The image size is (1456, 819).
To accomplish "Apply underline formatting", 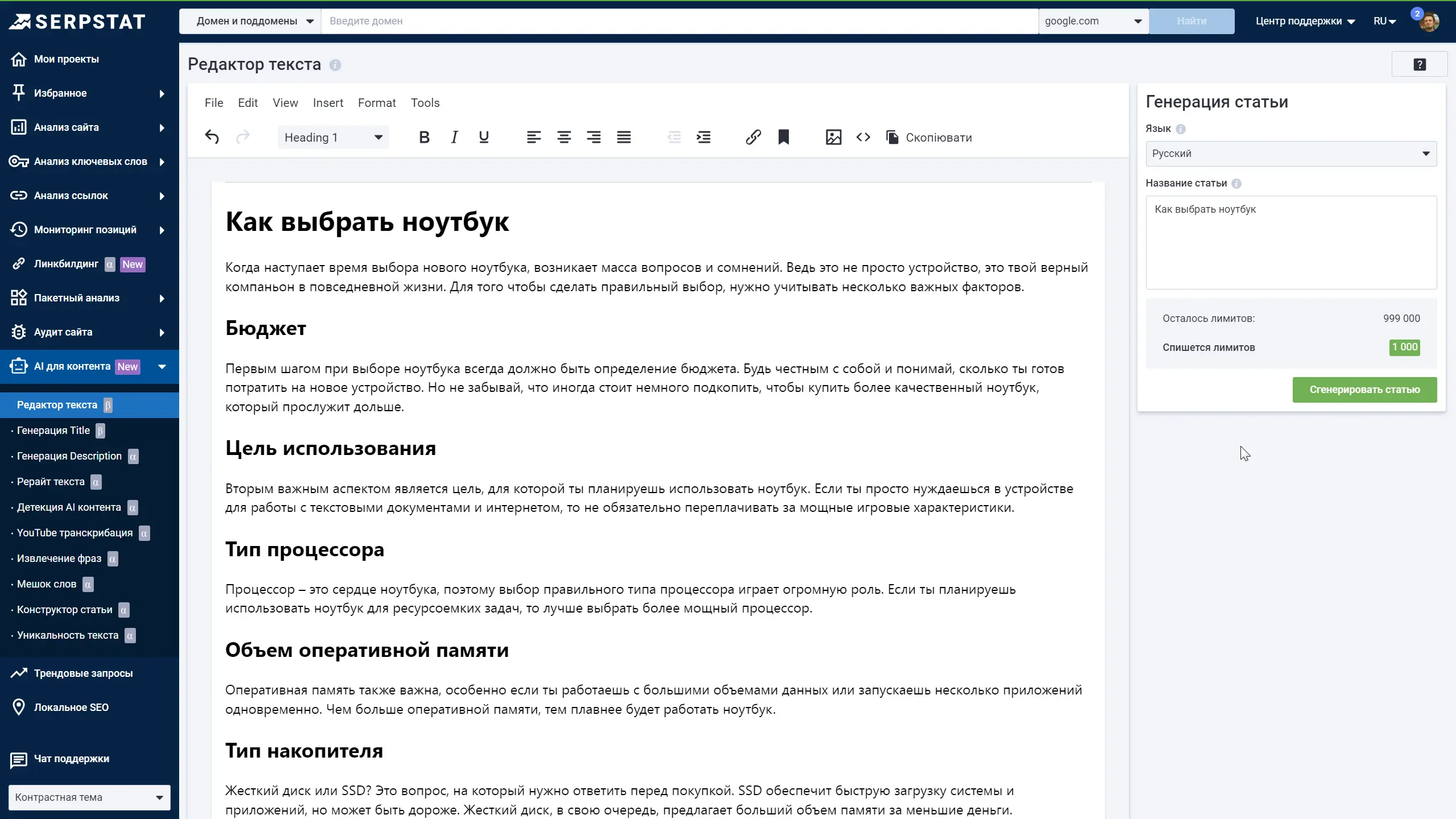I will point(484,137).
